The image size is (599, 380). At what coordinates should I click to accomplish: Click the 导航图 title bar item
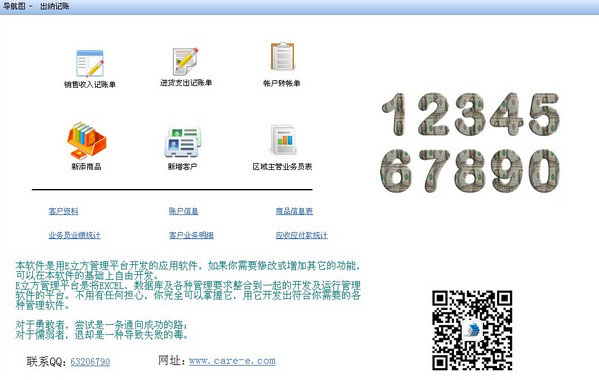14,6
